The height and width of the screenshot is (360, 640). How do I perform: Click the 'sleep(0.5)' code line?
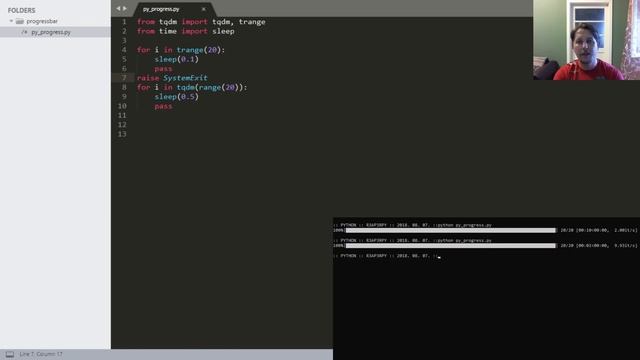[176, 97]
